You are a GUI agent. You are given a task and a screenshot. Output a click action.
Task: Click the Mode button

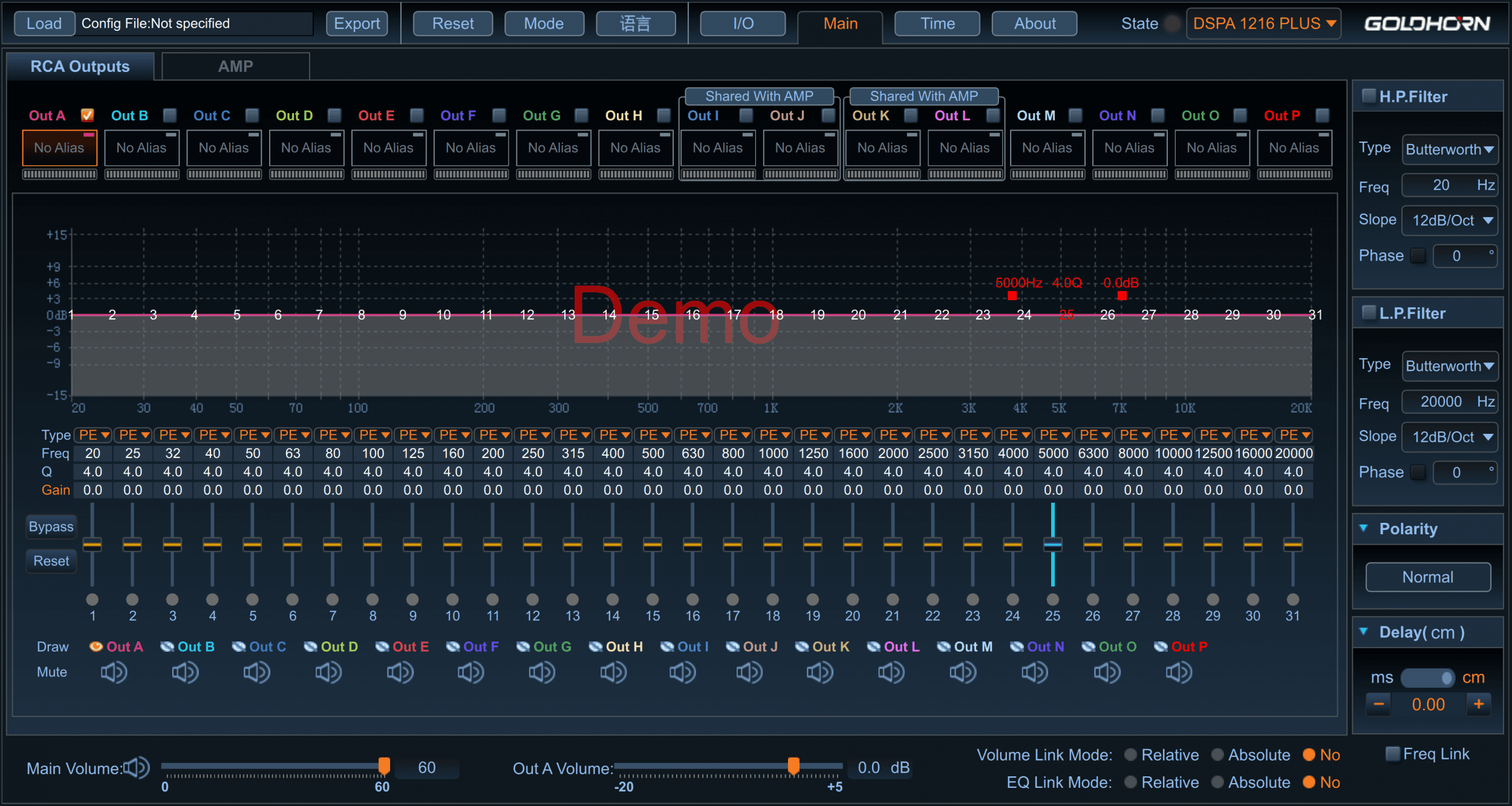click(x=544, y=24)
